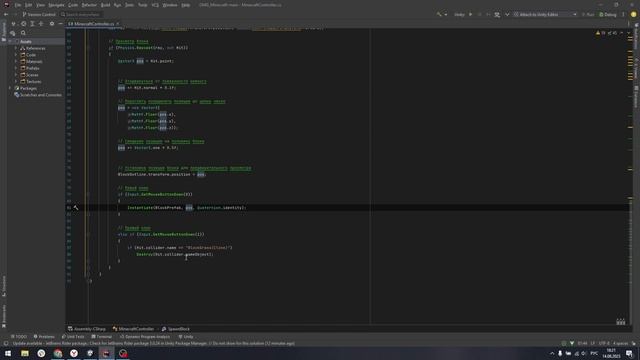Expand the Prefabs folder
Viewport: 640px width, 360px height.
tap(16, 68)
